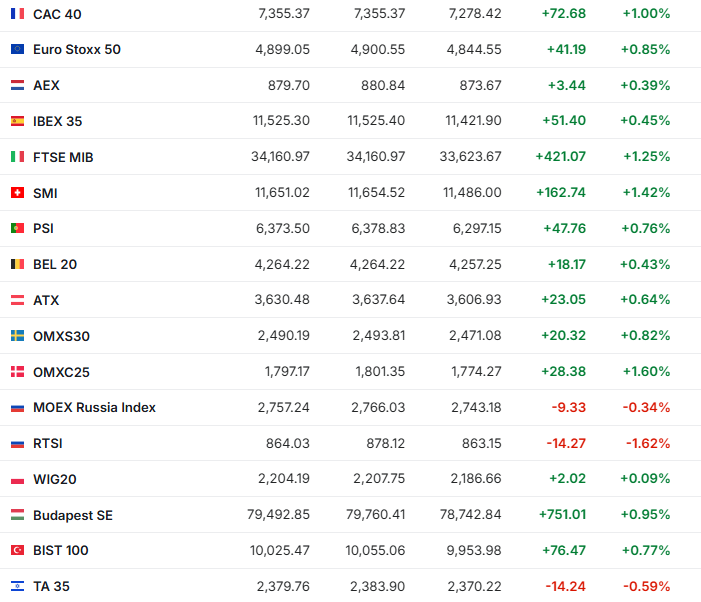Open the WIG20 index page
Viewport: 701px width, 602px height.
pos(55,479)
